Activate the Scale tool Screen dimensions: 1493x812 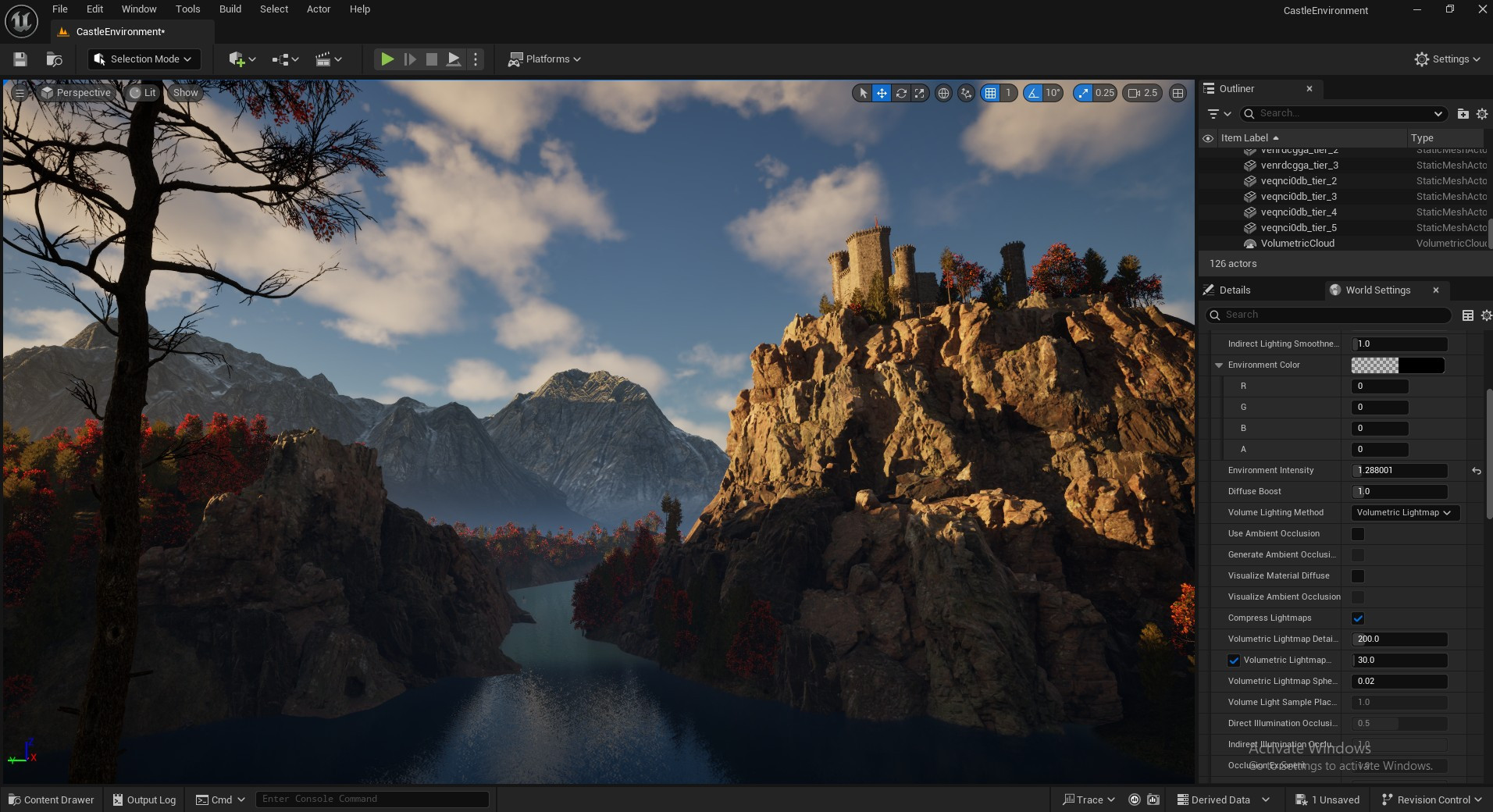point(920,93)
